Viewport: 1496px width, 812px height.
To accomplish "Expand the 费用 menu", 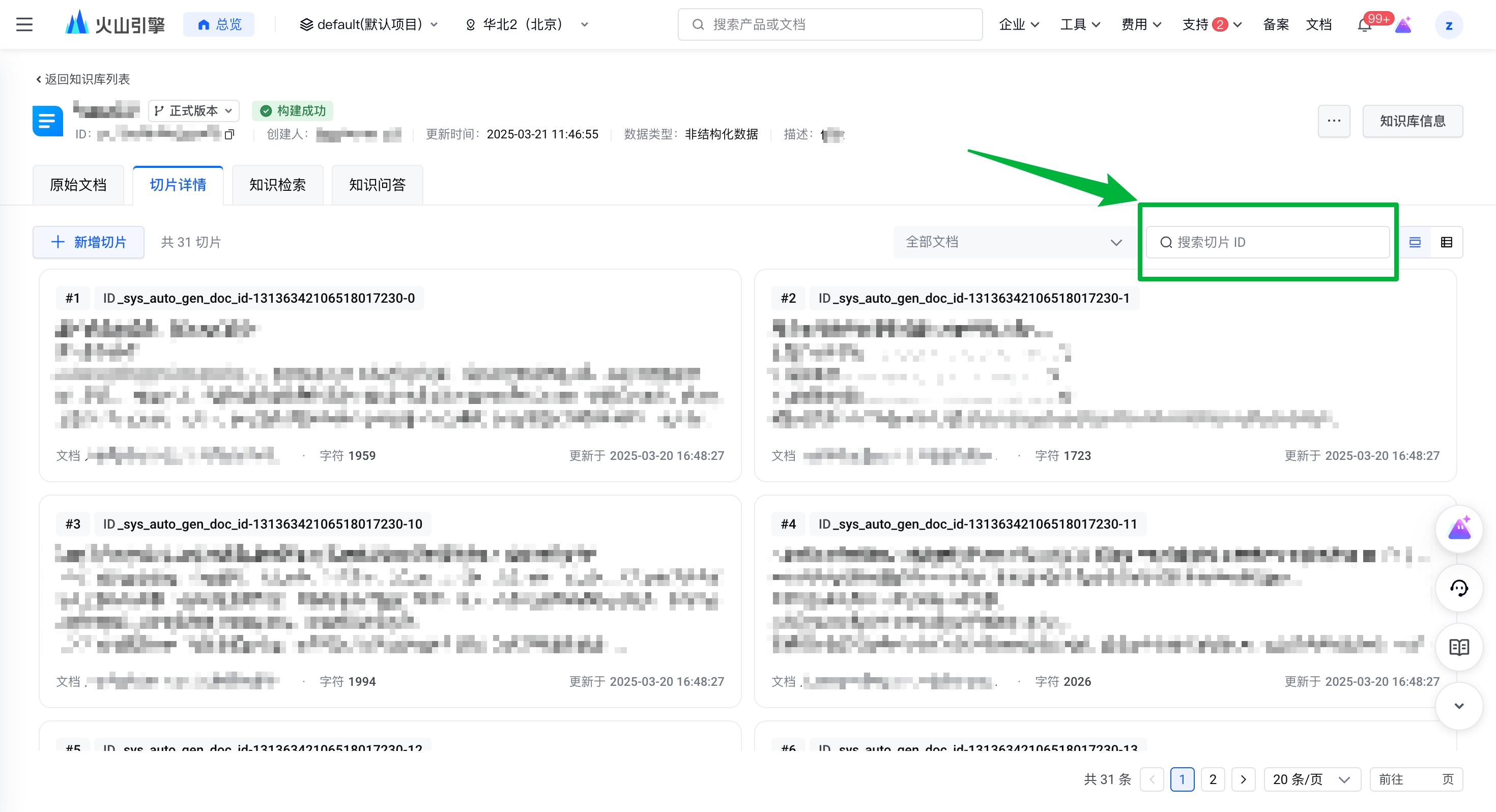I will pyautogui.click(x=1141, y=24).
